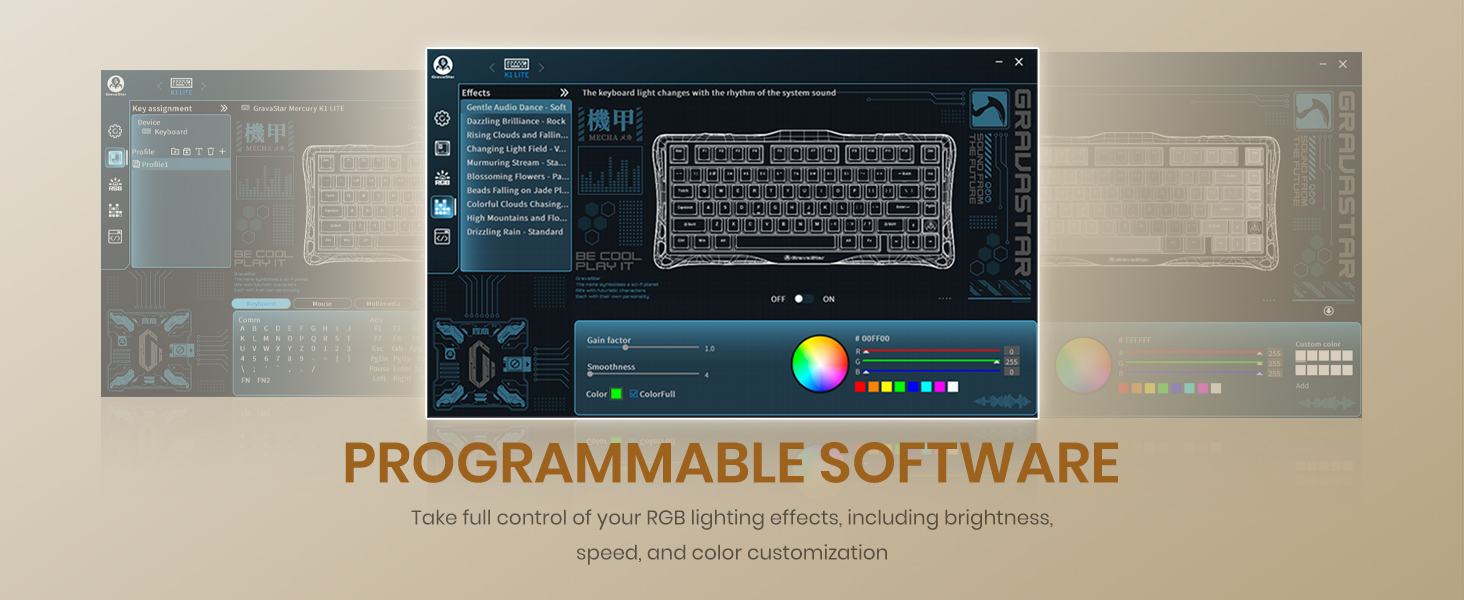1464x600 pixels.
Task: Select the K1 LITE device in Effects window
Action: click(x=516, y=68)
